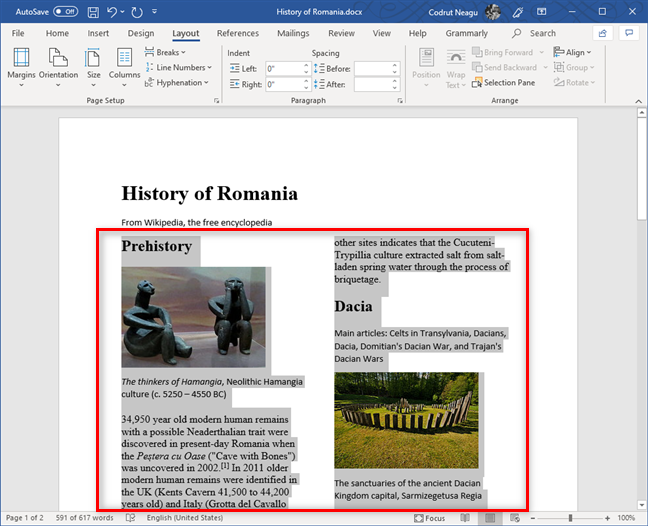Click the Redo icon
648x526 pixels.
(137, 12)
